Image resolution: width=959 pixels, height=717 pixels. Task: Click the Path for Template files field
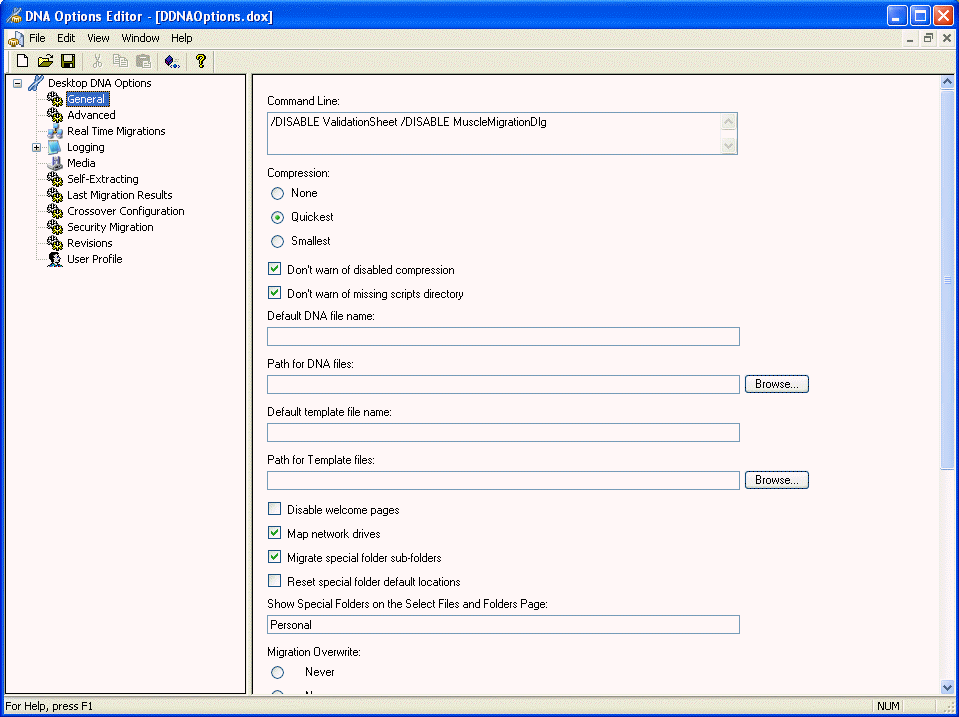503,480
